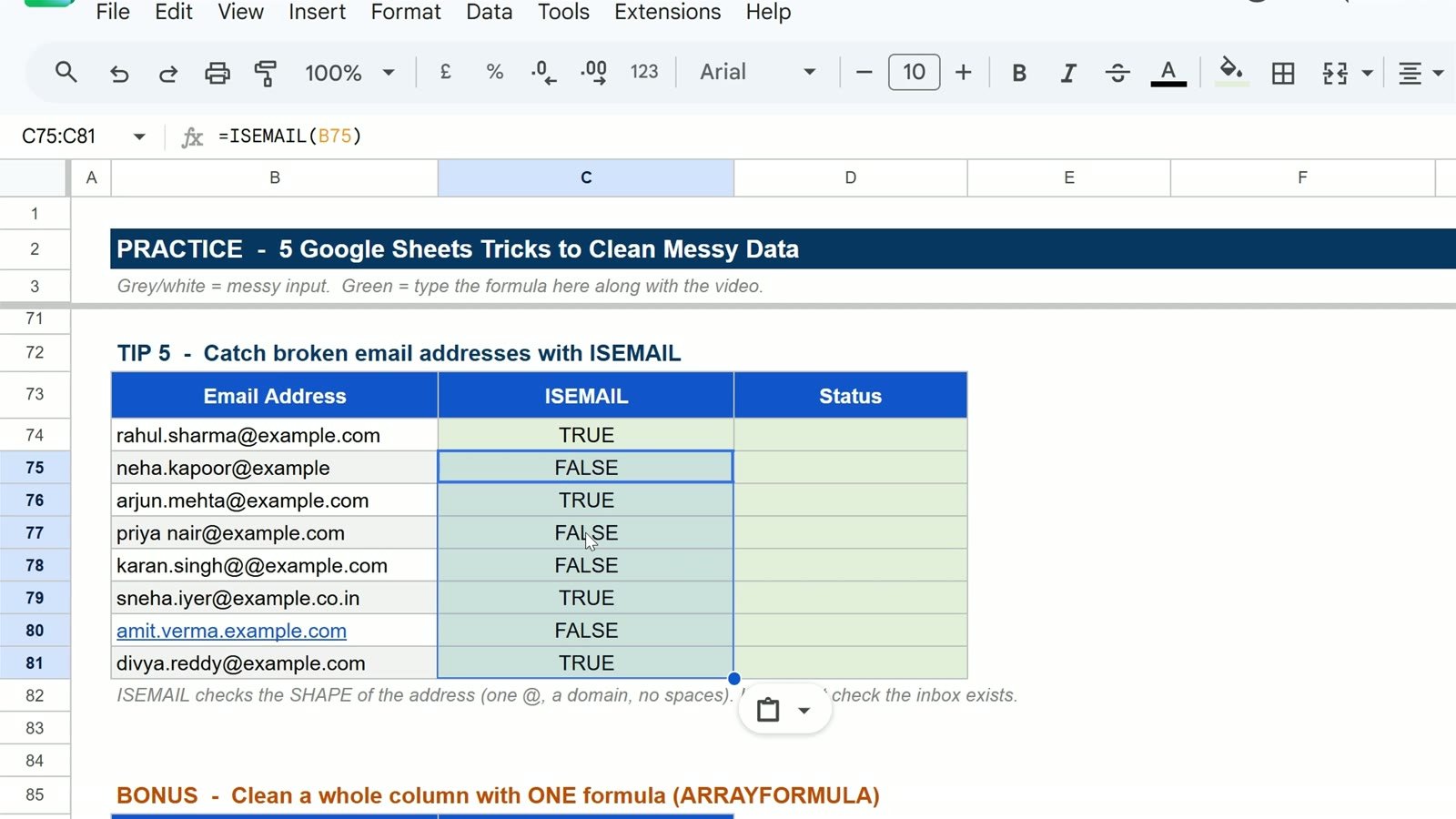Image resolution: width=1456 pixels, height=819 pixels.
Task: Open the fill colour picker
Action: pyautogui.click(x=1231, y=72)
